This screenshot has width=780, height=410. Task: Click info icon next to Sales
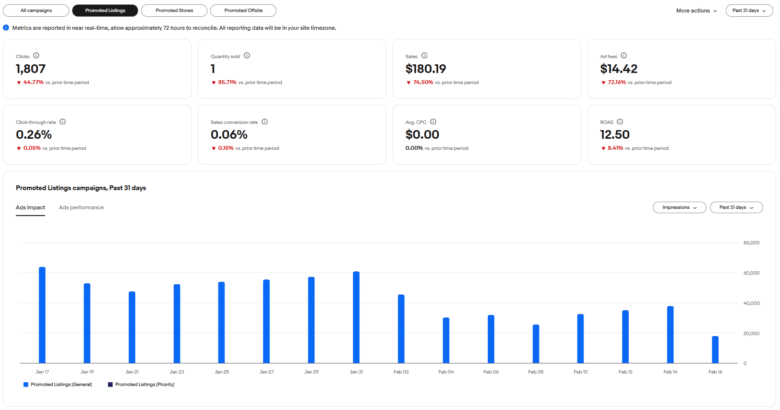[x=424, y=56]
